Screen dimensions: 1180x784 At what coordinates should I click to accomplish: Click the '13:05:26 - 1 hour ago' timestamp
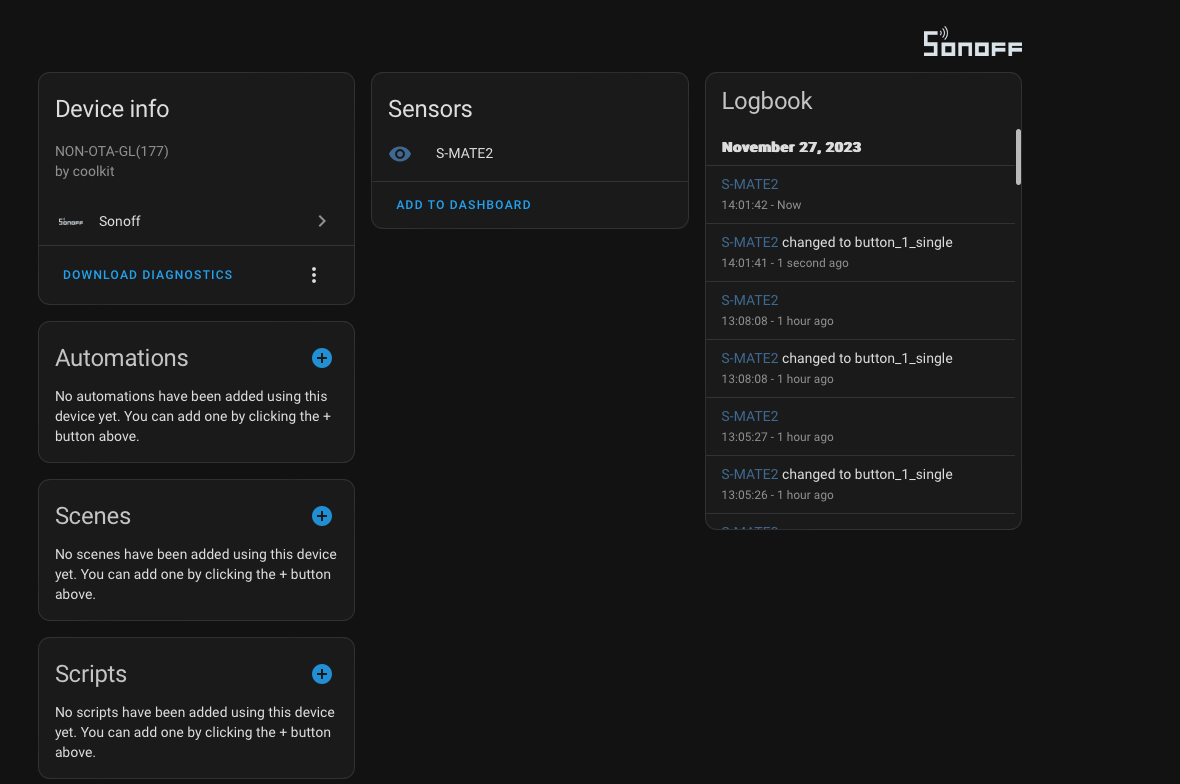(x=777, y=495)
